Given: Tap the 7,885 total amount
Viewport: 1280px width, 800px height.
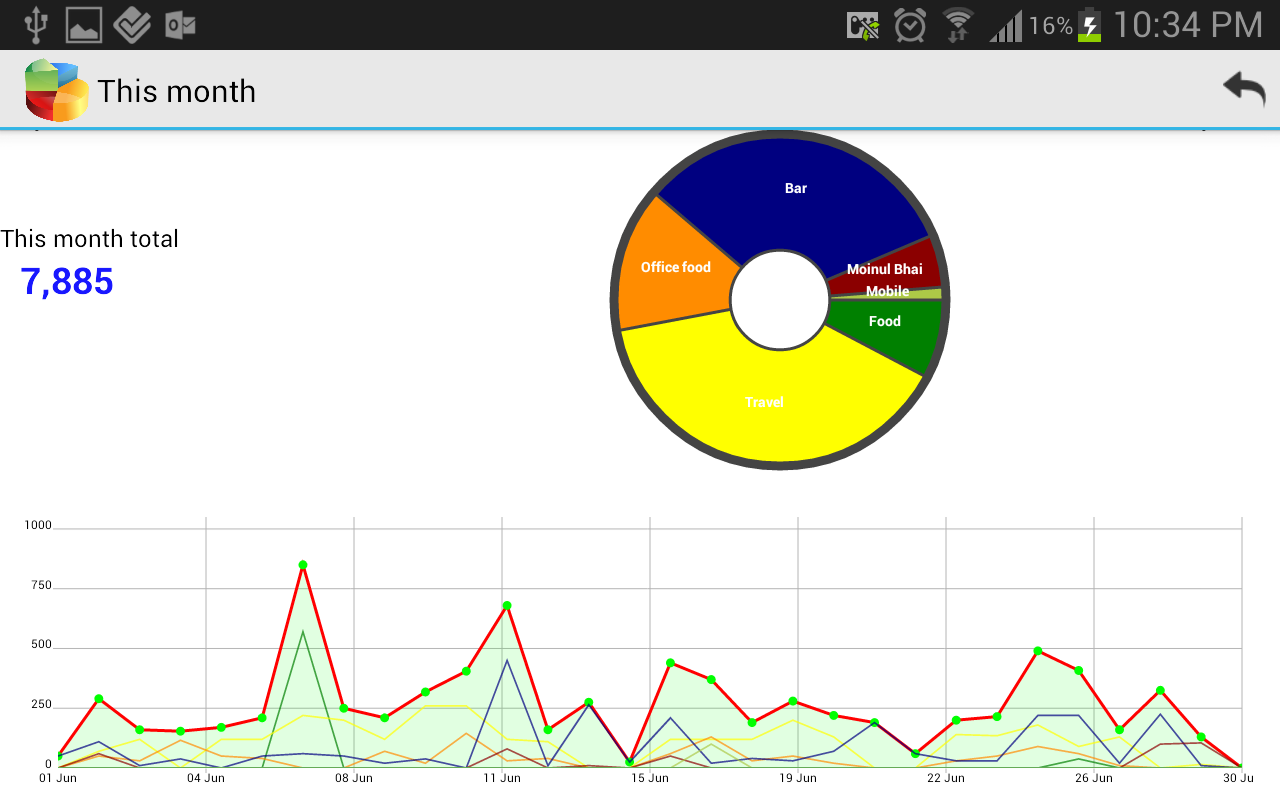Looking at the screenshot, I should point(66,282).
